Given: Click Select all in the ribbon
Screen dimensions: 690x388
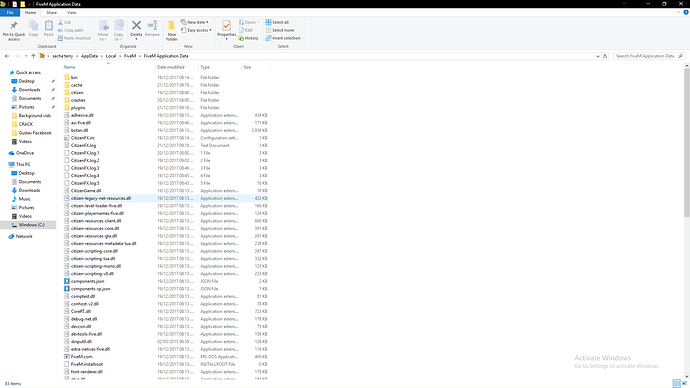Looking at the screenshot, I should [277, 22].
